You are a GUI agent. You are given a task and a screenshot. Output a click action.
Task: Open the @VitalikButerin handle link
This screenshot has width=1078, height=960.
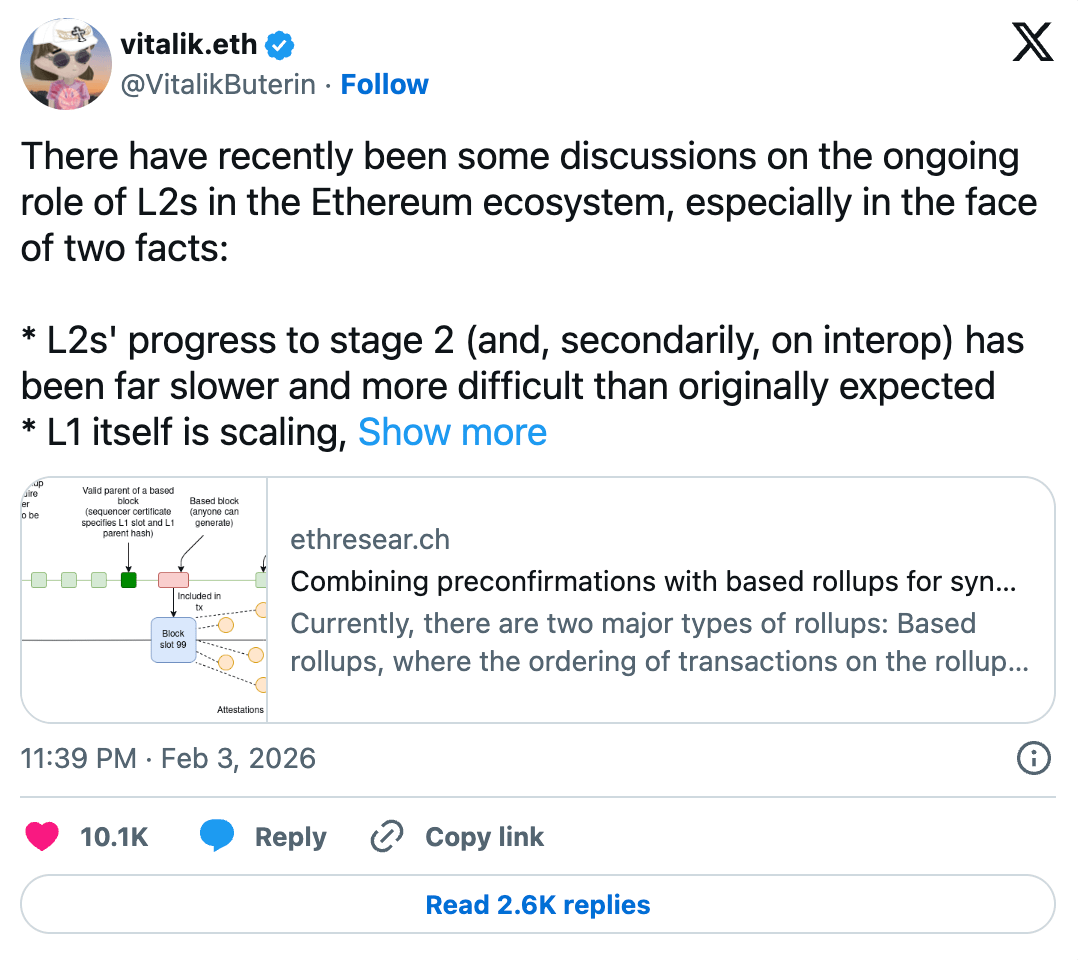(219, 85)
